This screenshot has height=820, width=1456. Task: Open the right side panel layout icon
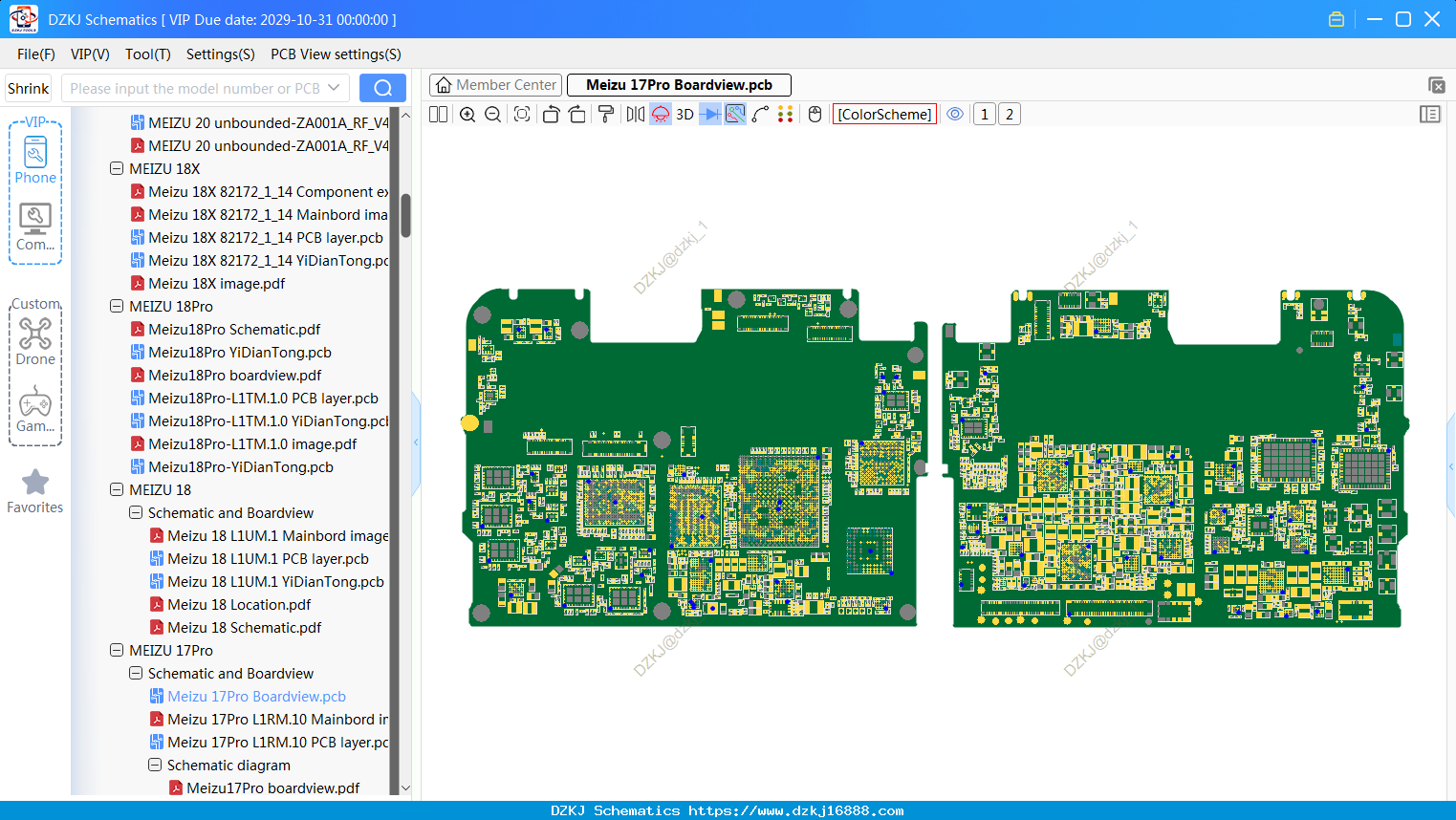(1430, 115)
